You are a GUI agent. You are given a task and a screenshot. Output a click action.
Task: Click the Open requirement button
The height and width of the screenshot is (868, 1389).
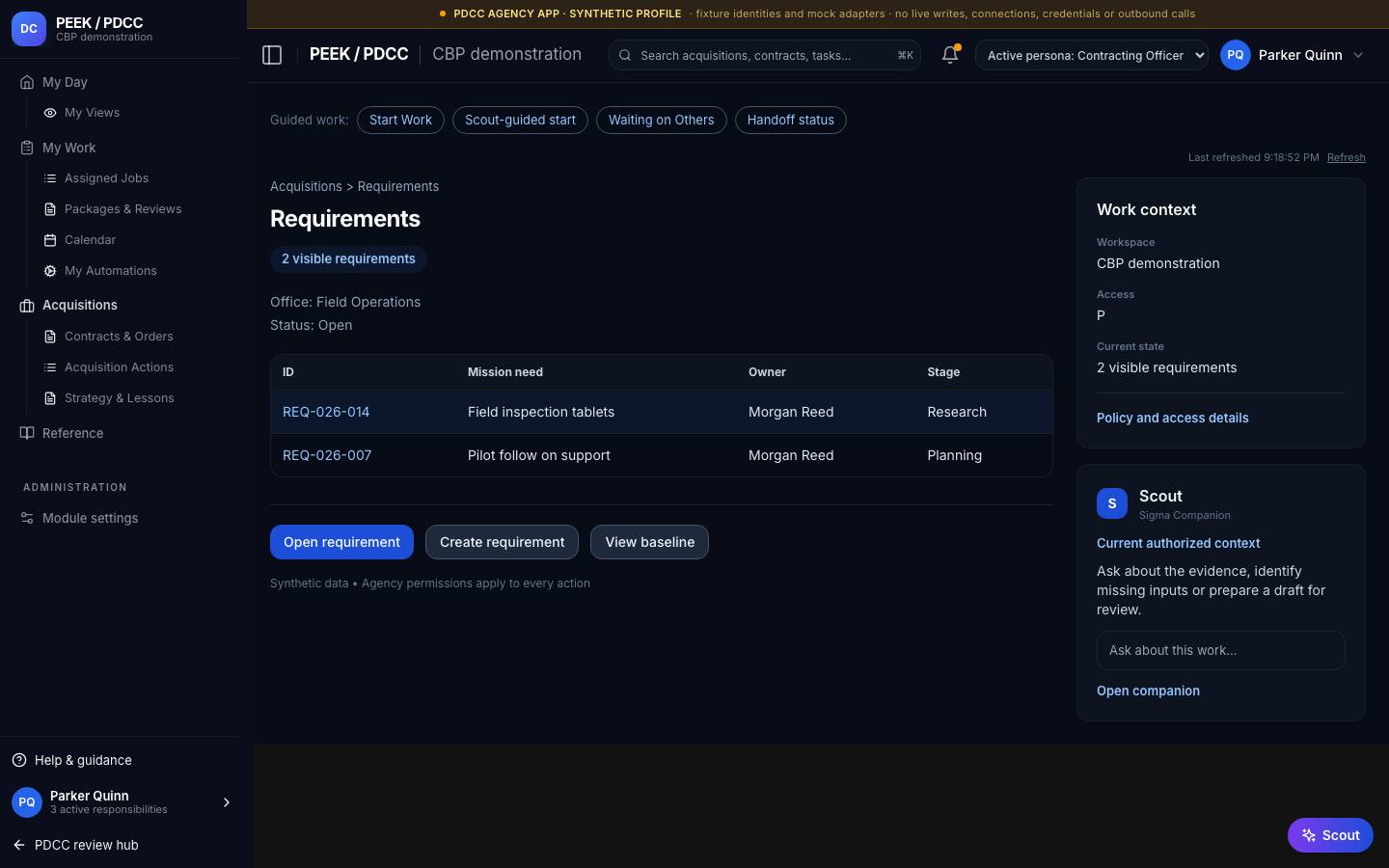tap(341, 542)
